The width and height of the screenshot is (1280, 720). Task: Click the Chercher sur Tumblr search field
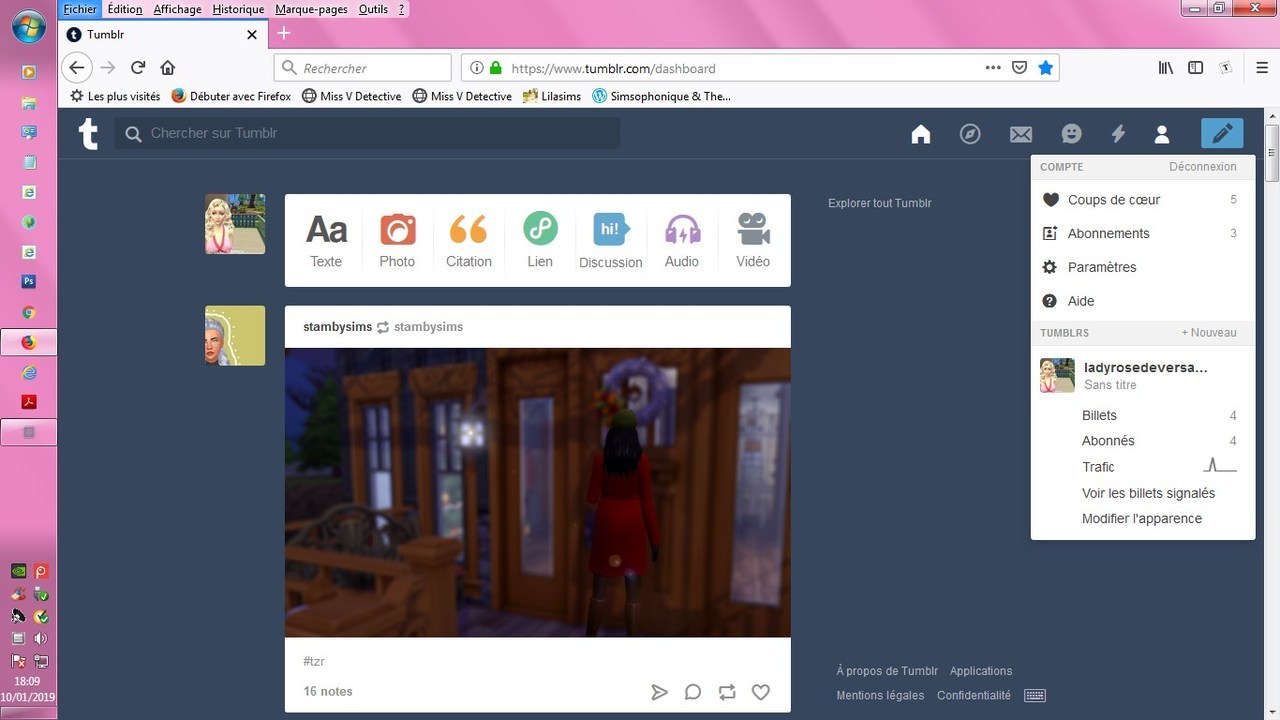[x=380, y=133]
